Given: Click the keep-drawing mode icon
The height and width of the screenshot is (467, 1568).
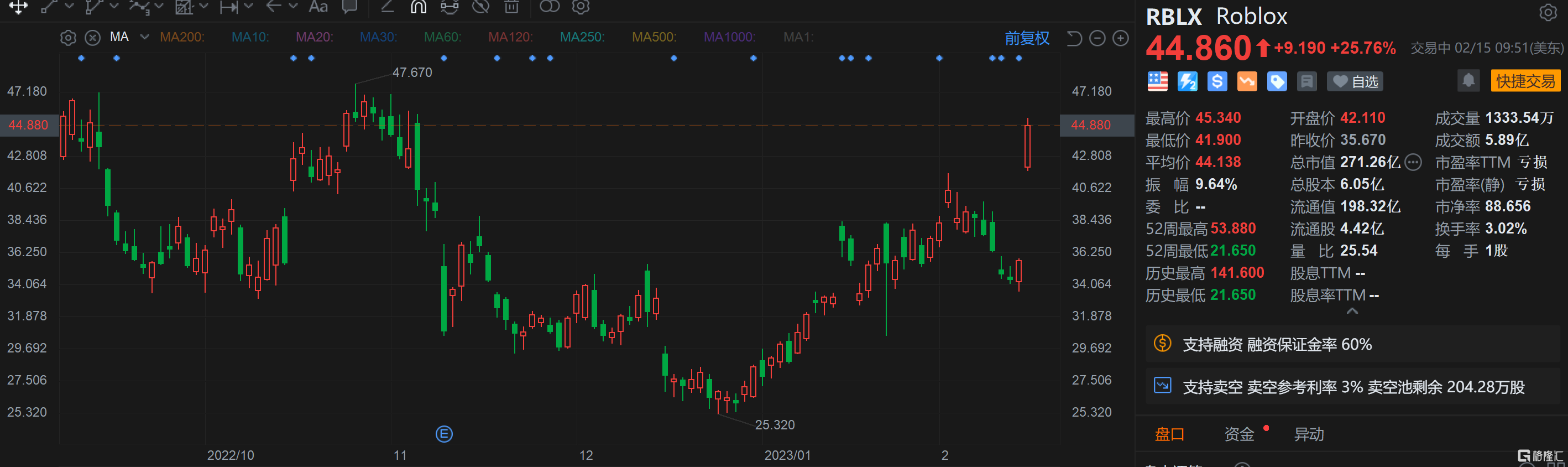Looking at the screenshot, I should click(449, 7).
